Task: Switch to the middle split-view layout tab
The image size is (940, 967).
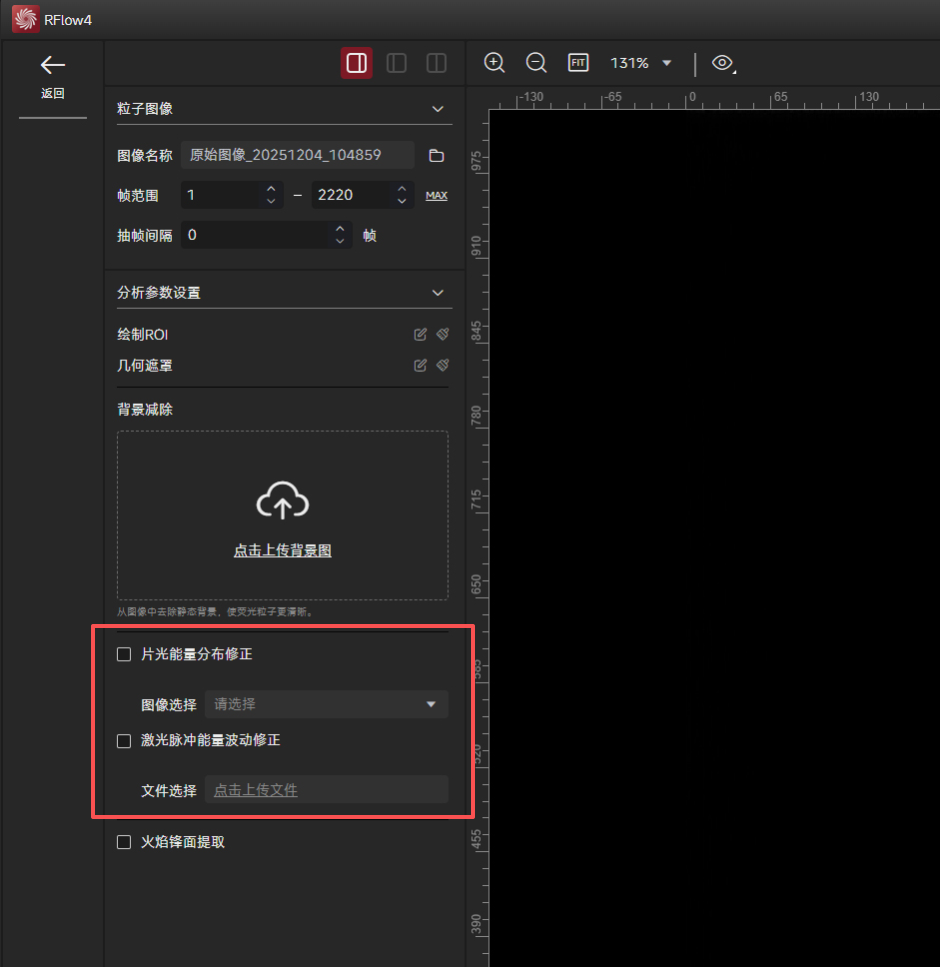Action: pos(396,62)
